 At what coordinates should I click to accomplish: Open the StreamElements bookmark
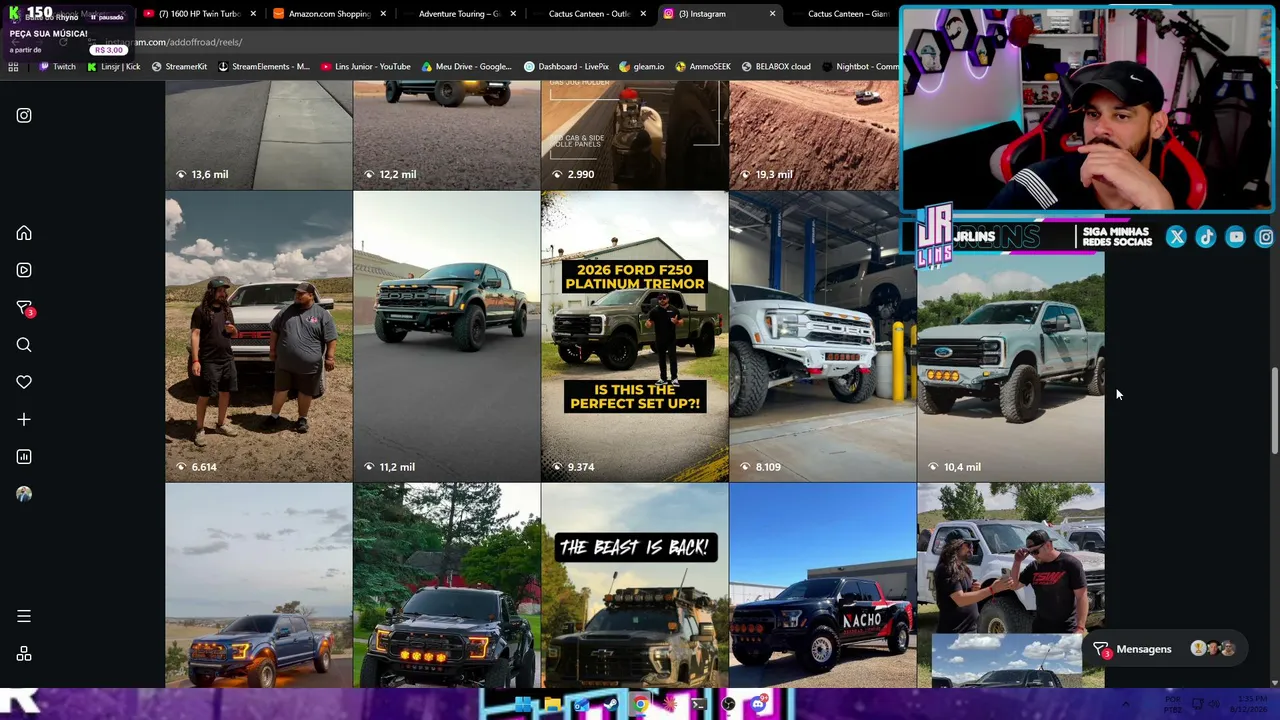tap(264, 67)
